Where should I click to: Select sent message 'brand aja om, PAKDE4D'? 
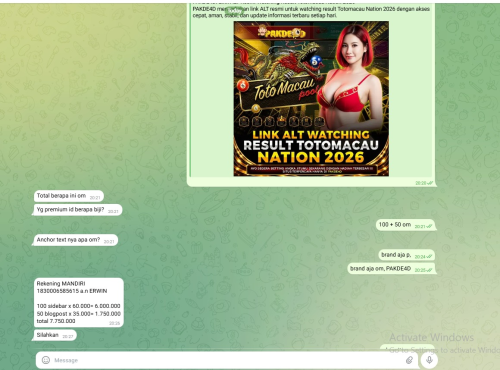coord(391,269)
